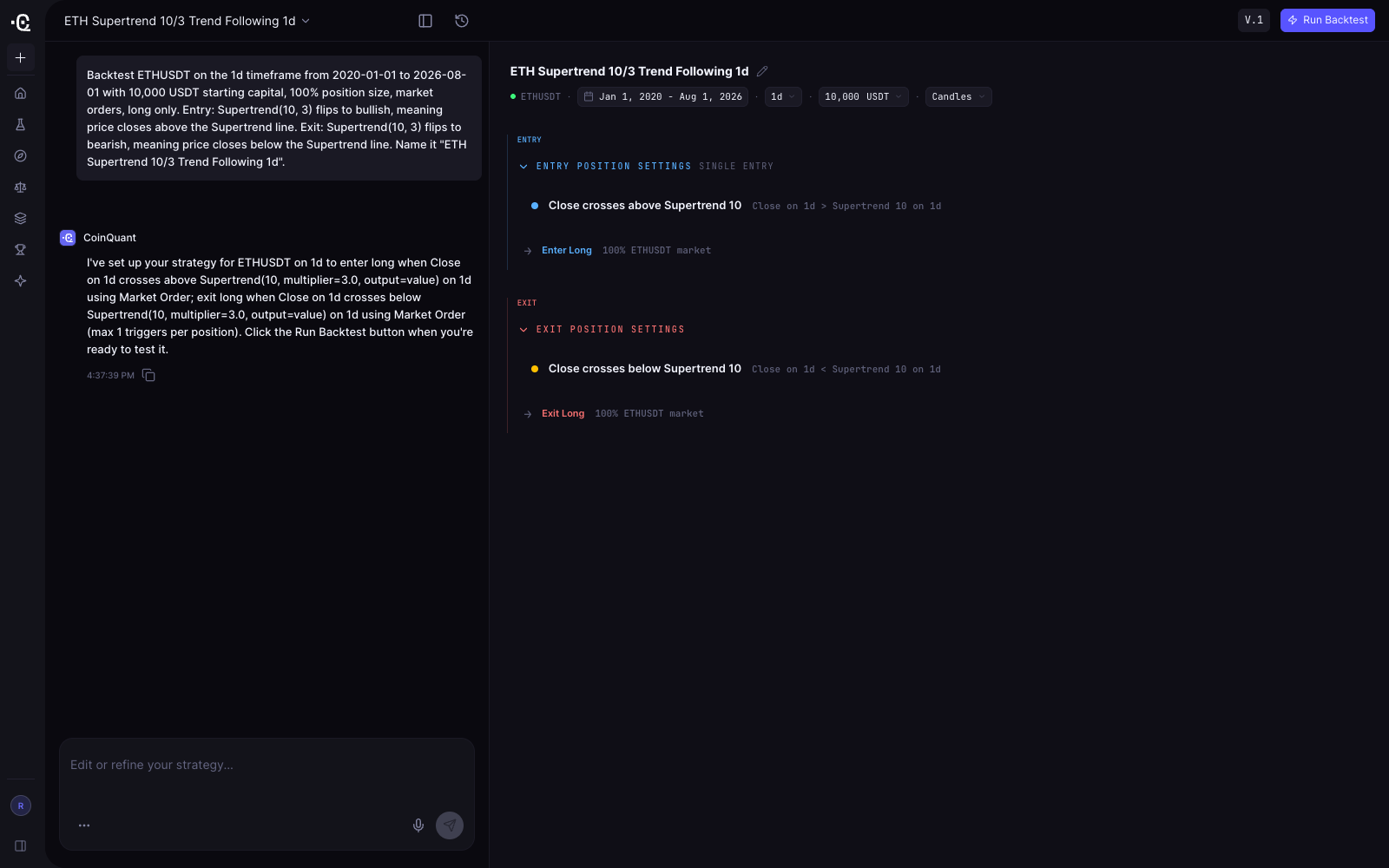1389x868 pixels.
Task: Click the Run Backtest button
Action: [1327, 20]
